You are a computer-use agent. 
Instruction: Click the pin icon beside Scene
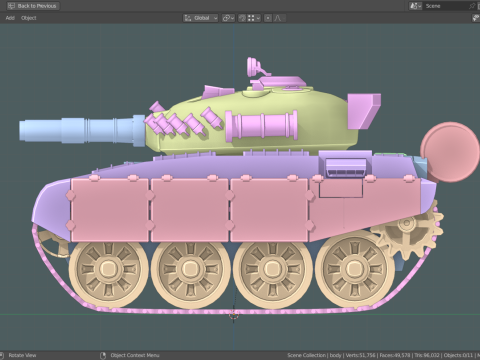(472, 6)
